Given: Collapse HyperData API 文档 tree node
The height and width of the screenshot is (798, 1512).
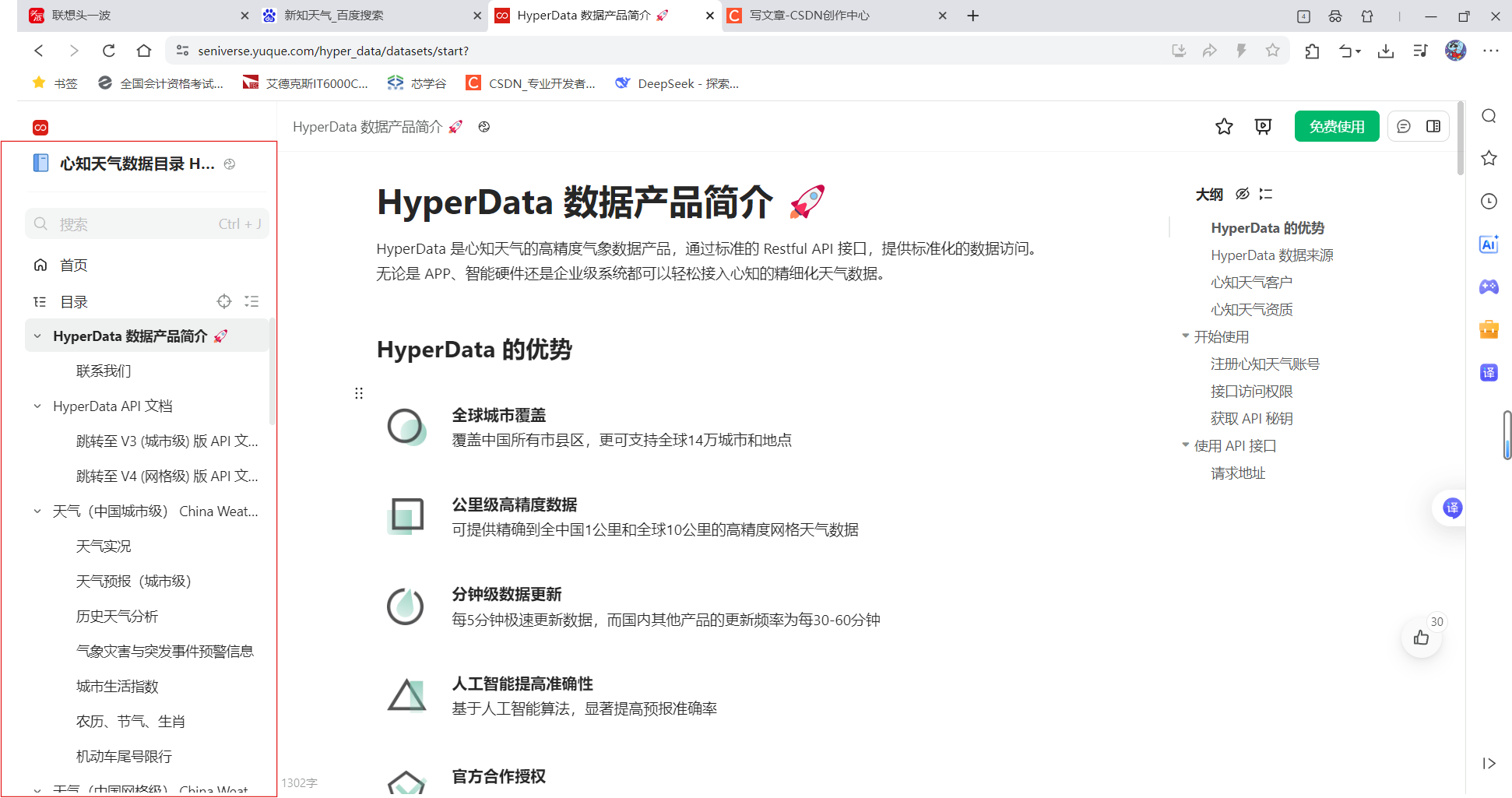Looking at the screenshot, I should 37,406.
